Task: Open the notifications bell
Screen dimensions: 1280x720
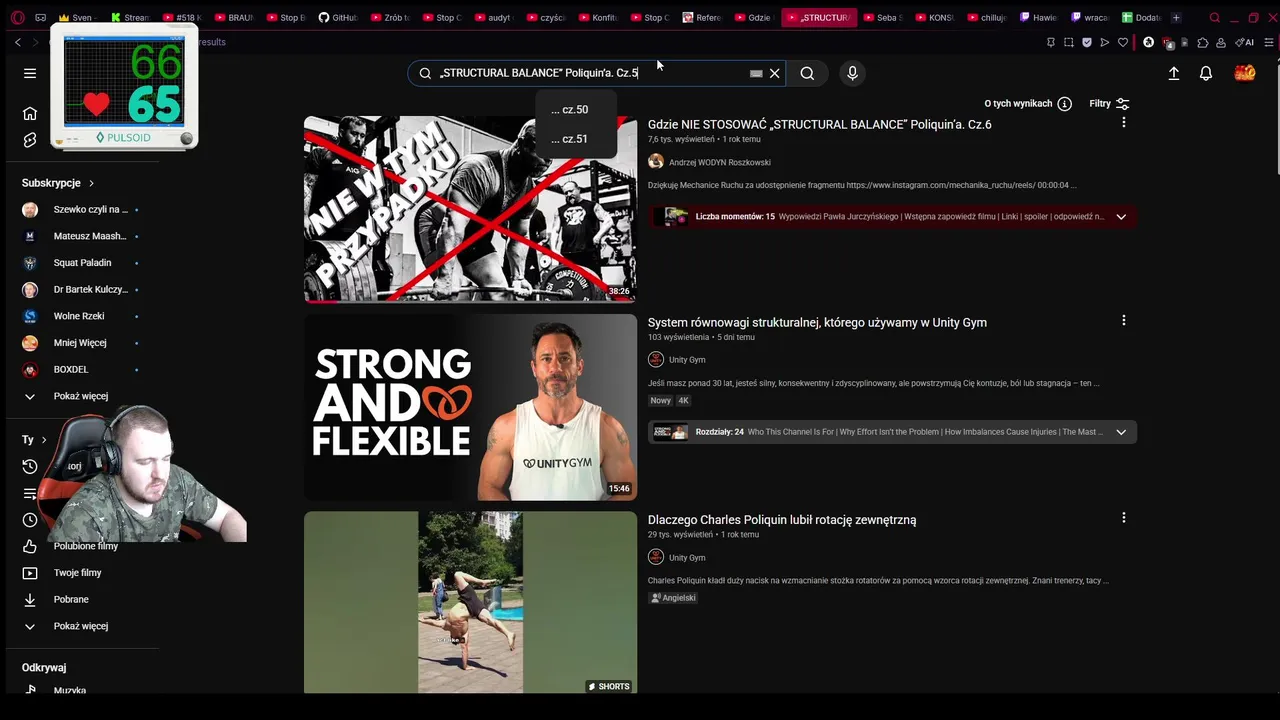Action: click(1206, 73)
